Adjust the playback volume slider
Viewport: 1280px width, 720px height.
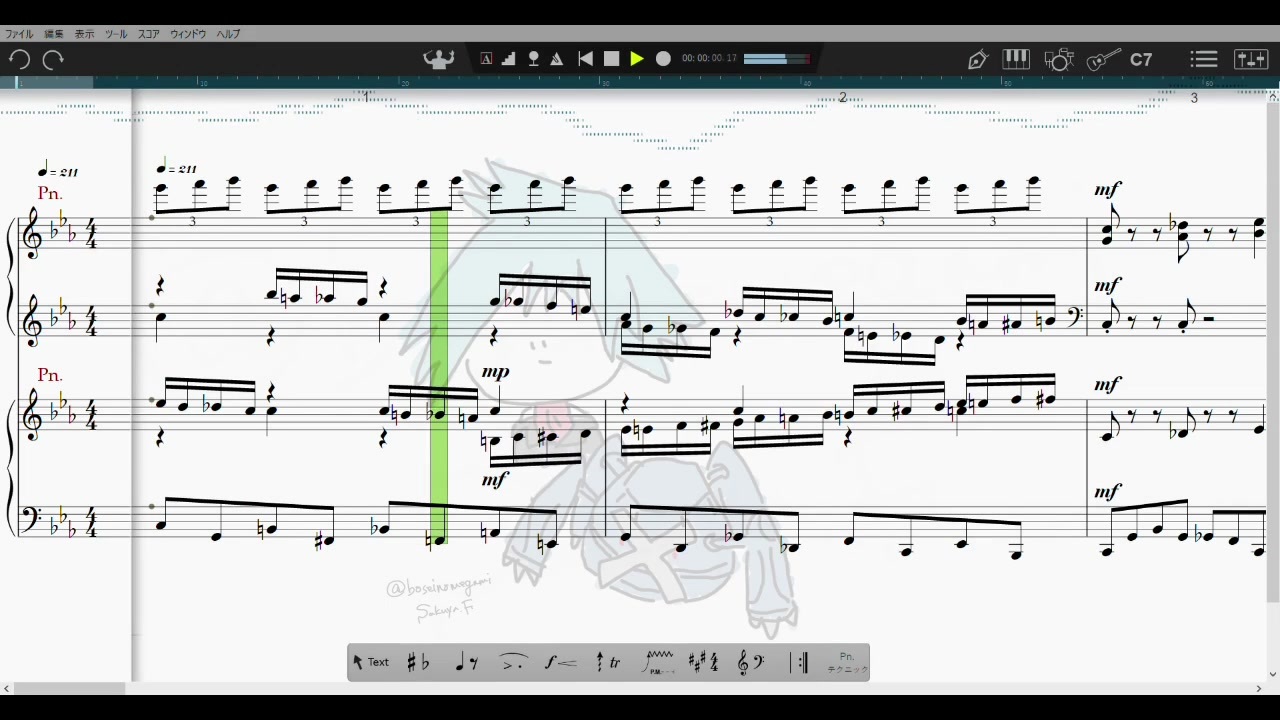pyautogui.click(x=776, y=59)
